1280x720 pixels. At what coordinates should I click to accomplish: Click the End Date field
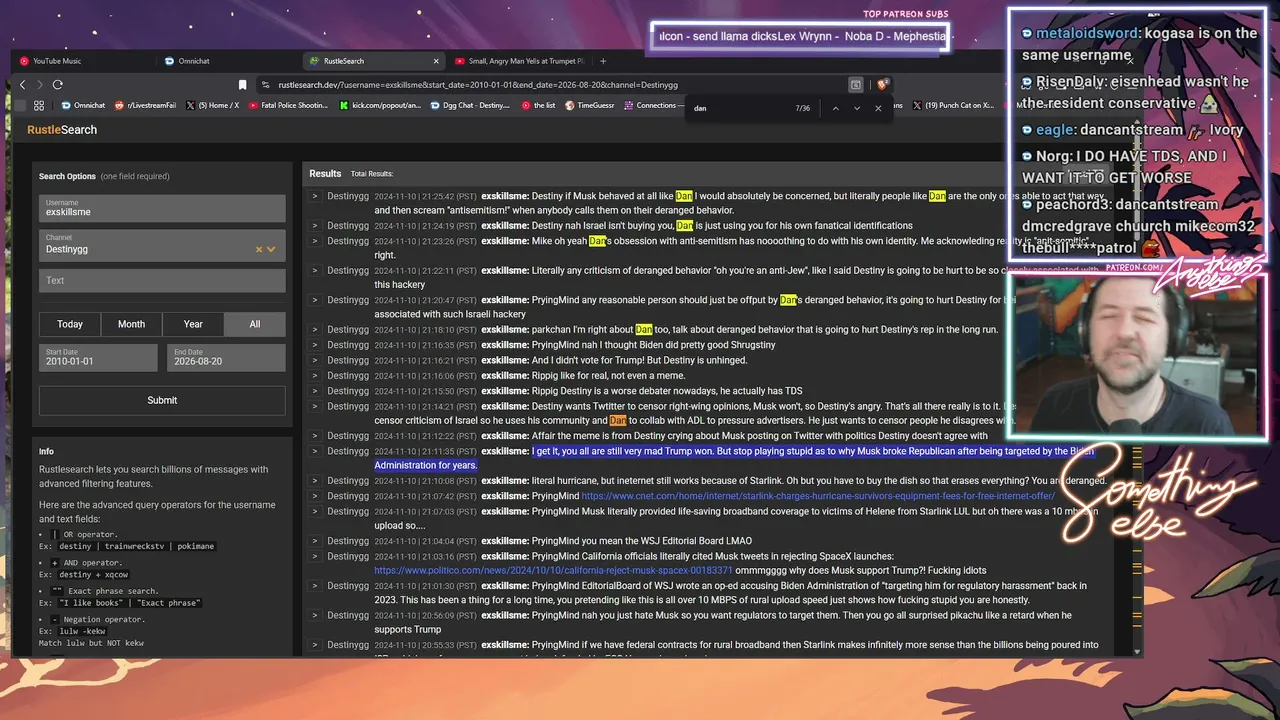tap(226, 357)
